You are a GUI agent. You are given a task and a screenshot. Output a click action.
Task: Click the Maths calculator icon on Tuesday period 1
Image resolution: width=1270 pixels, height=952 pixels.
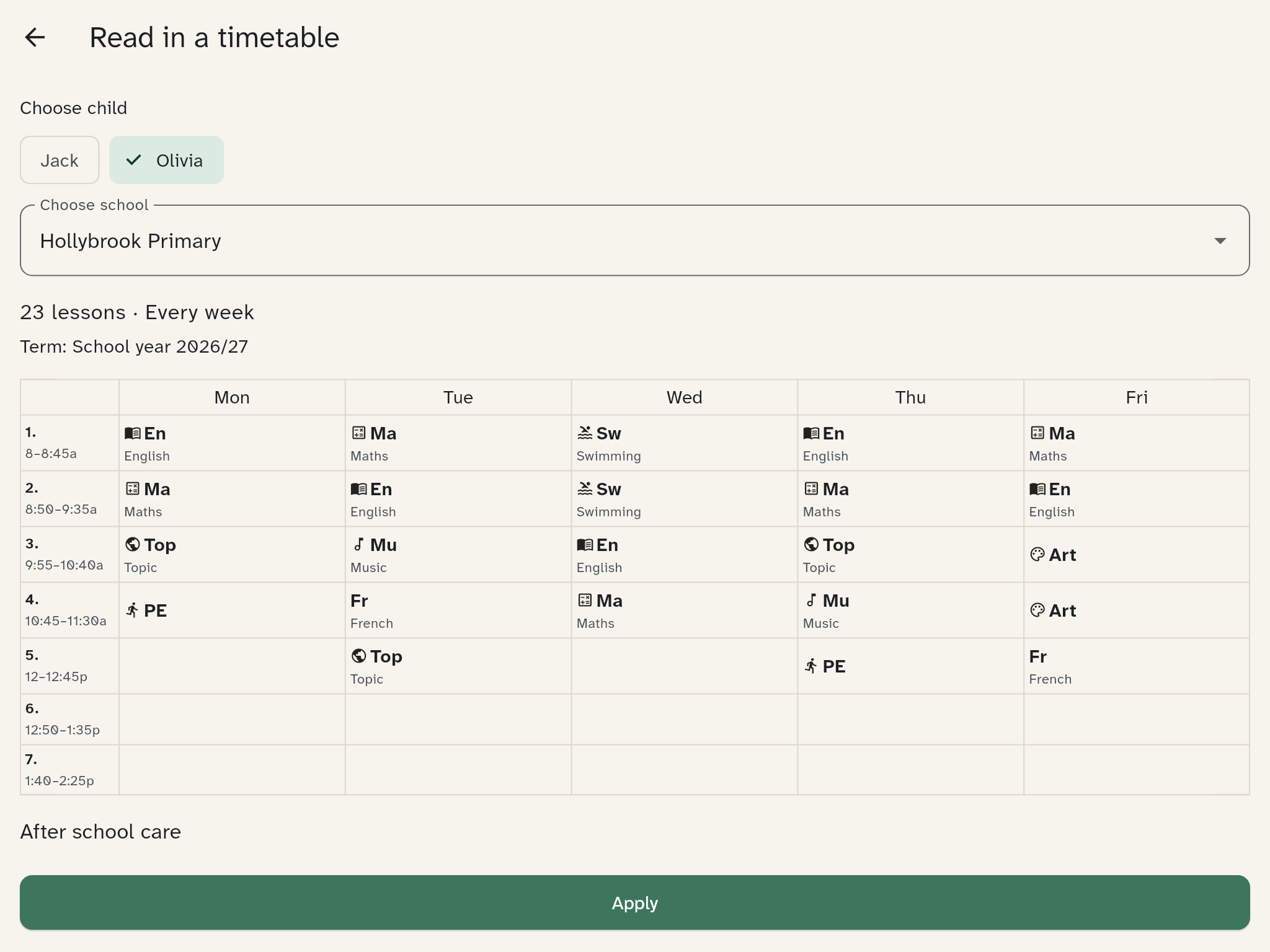pyautogui.click(x=358, y=433)
